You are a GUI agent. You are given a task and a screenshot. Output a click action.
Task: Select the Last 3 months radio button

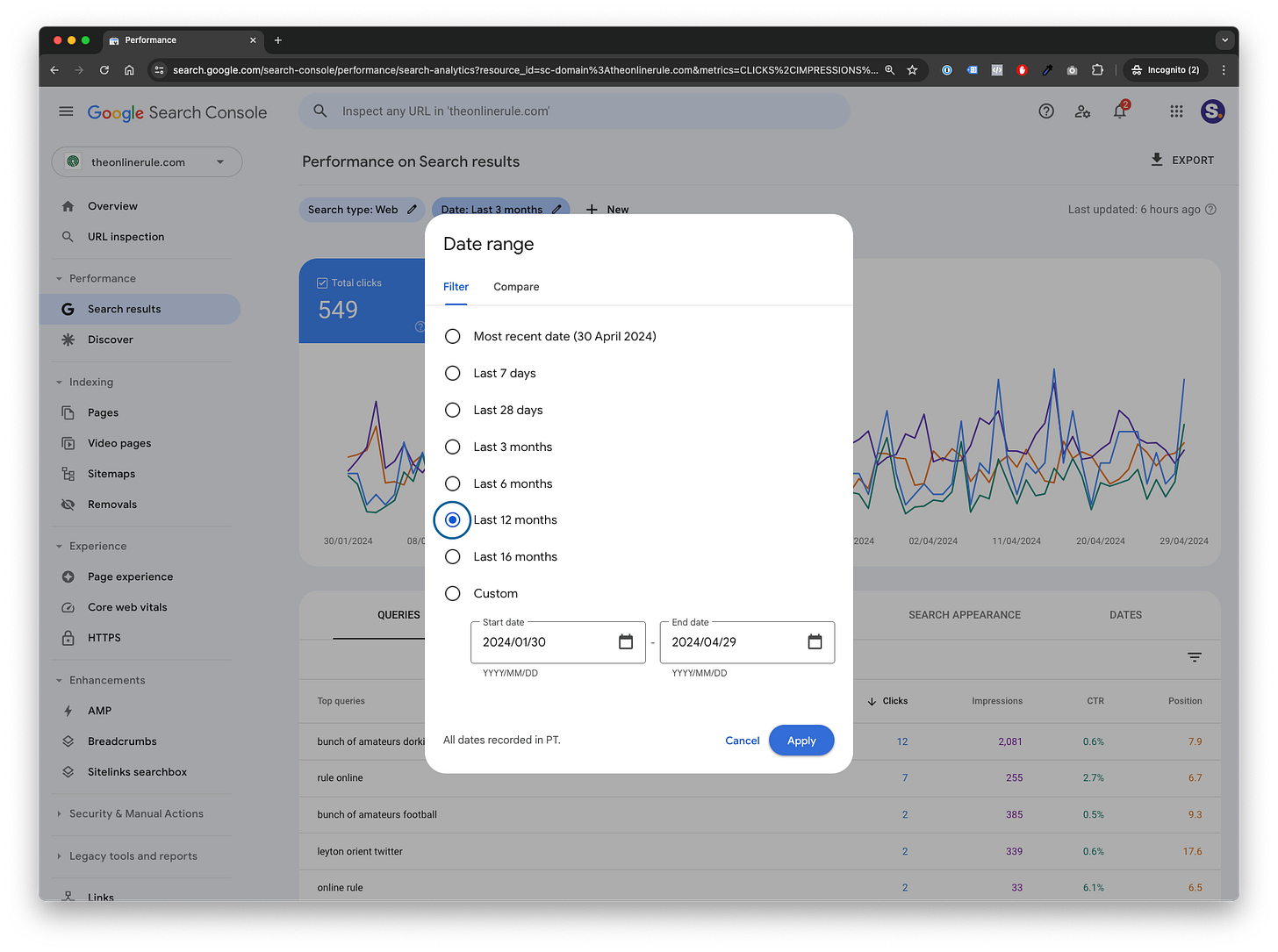click(453, 447)
